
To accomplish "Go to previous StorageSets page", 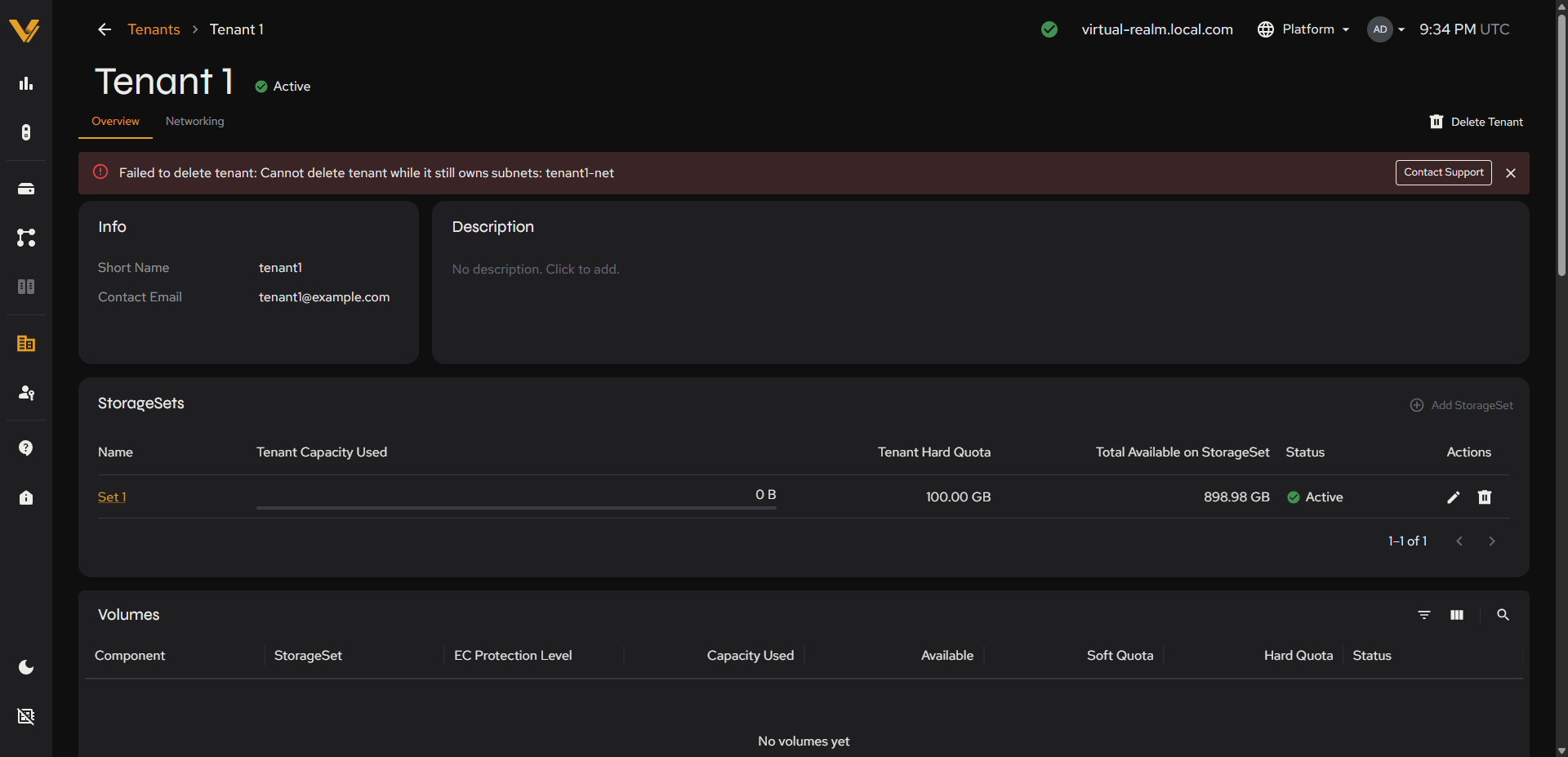I will pos(1459,541).
